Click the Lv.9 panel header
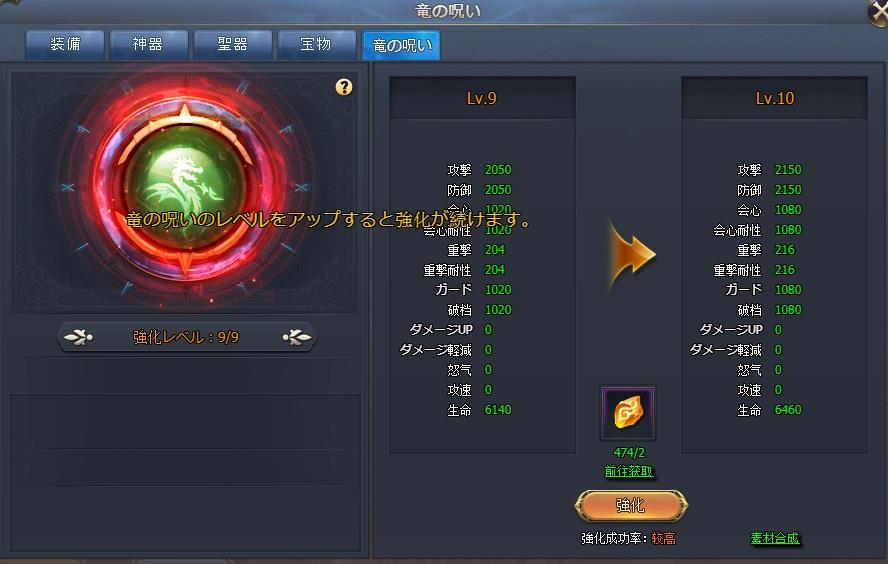888x564 pixels. point(482,98)
